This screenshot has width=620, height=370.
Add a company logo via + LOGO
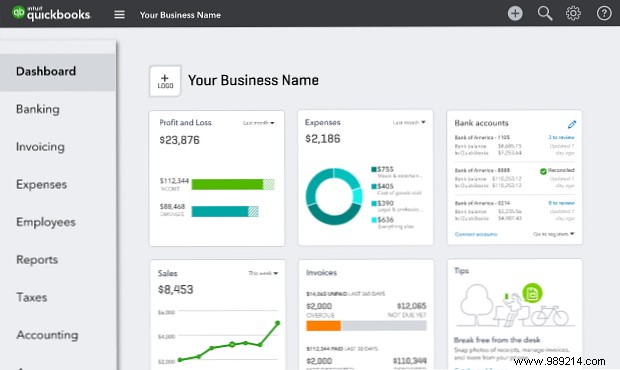click(x=165, y=81)
